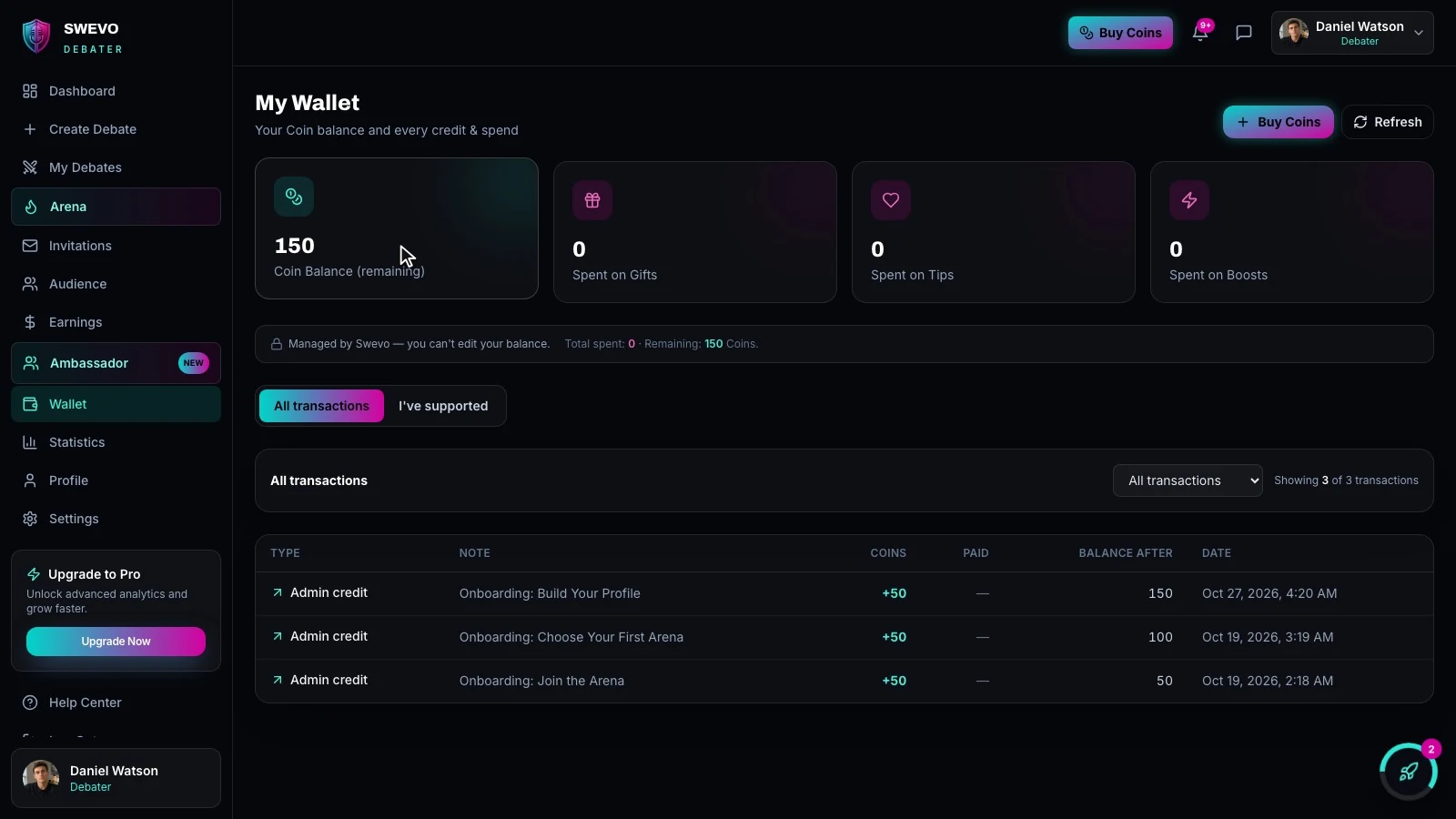Screen dimensions: 1456x819
Task: Click the Swevo shield logo
Action: 36,36
